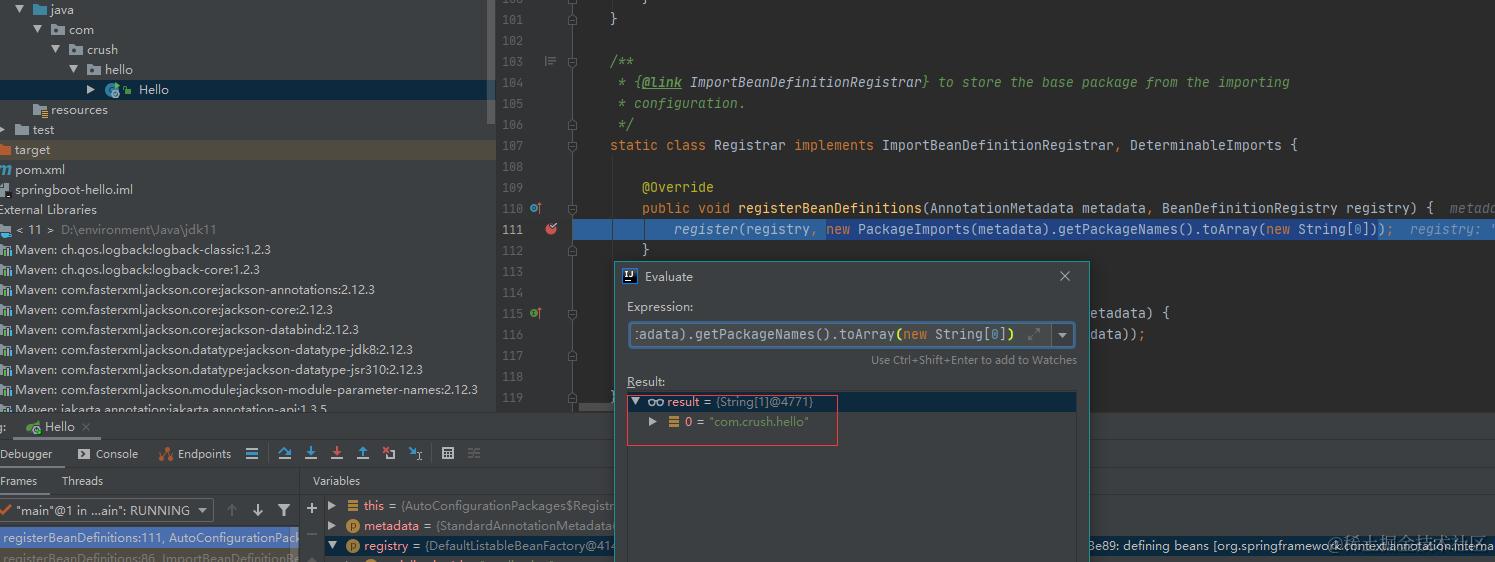The width and height of the screenshot is (1495, 562).
Task: Expand the metadata variable
Action: coord(334,526)
